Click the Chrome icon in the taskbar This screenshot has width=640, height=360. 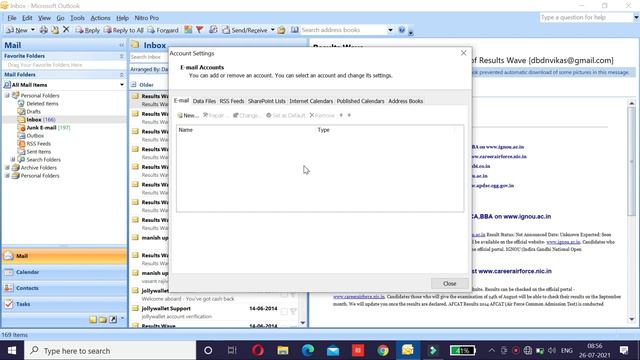click(x=383, y=350)
